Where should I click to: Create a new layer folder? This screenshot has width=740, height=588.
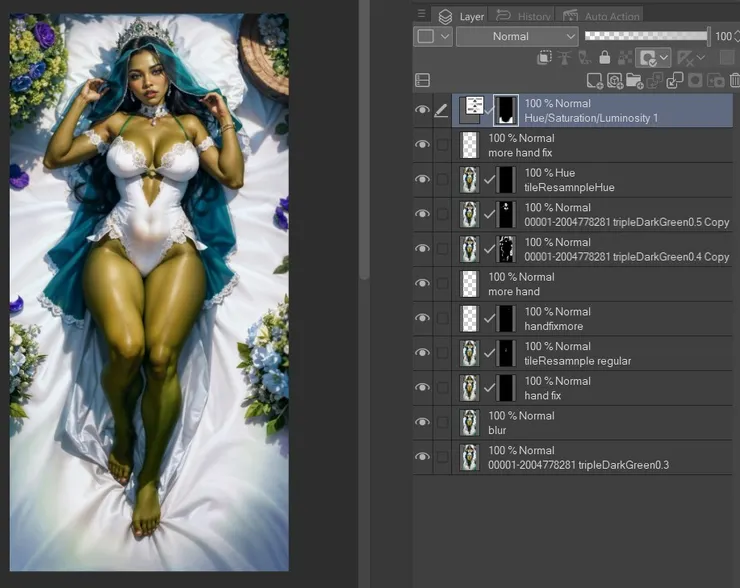(635, 80)
